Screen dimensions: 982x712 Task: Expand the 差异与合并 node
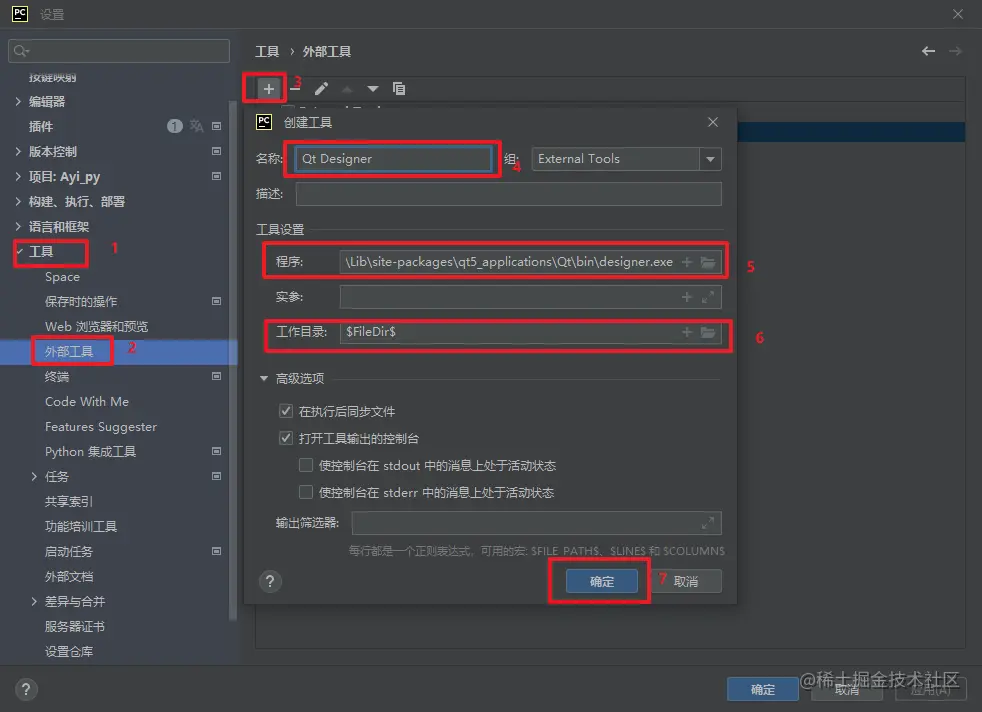34,602
